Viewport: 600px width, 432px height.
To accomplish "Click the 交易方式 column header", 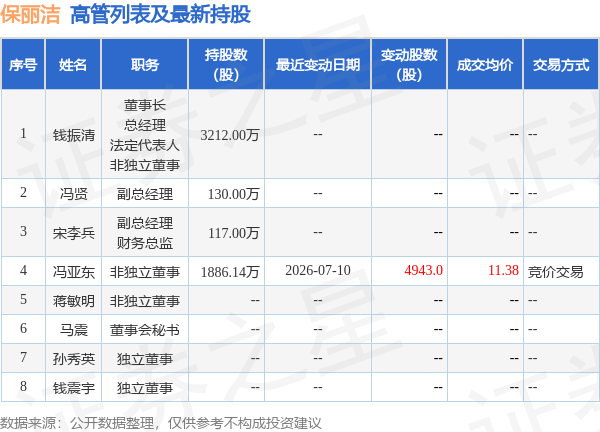I will [561, 64].
